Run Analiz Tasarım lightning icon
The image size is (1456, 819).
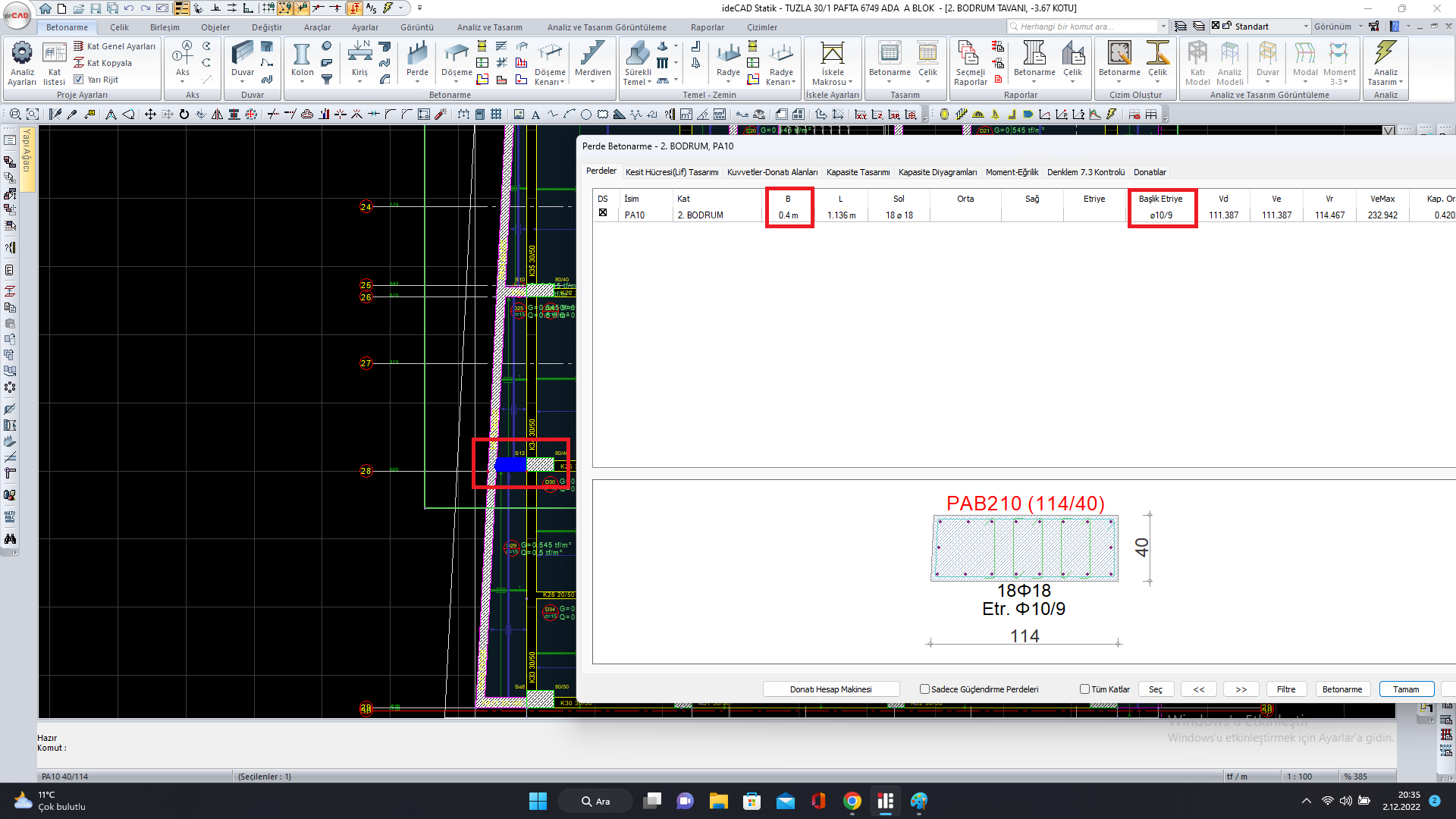click(x=1385, y=63)
